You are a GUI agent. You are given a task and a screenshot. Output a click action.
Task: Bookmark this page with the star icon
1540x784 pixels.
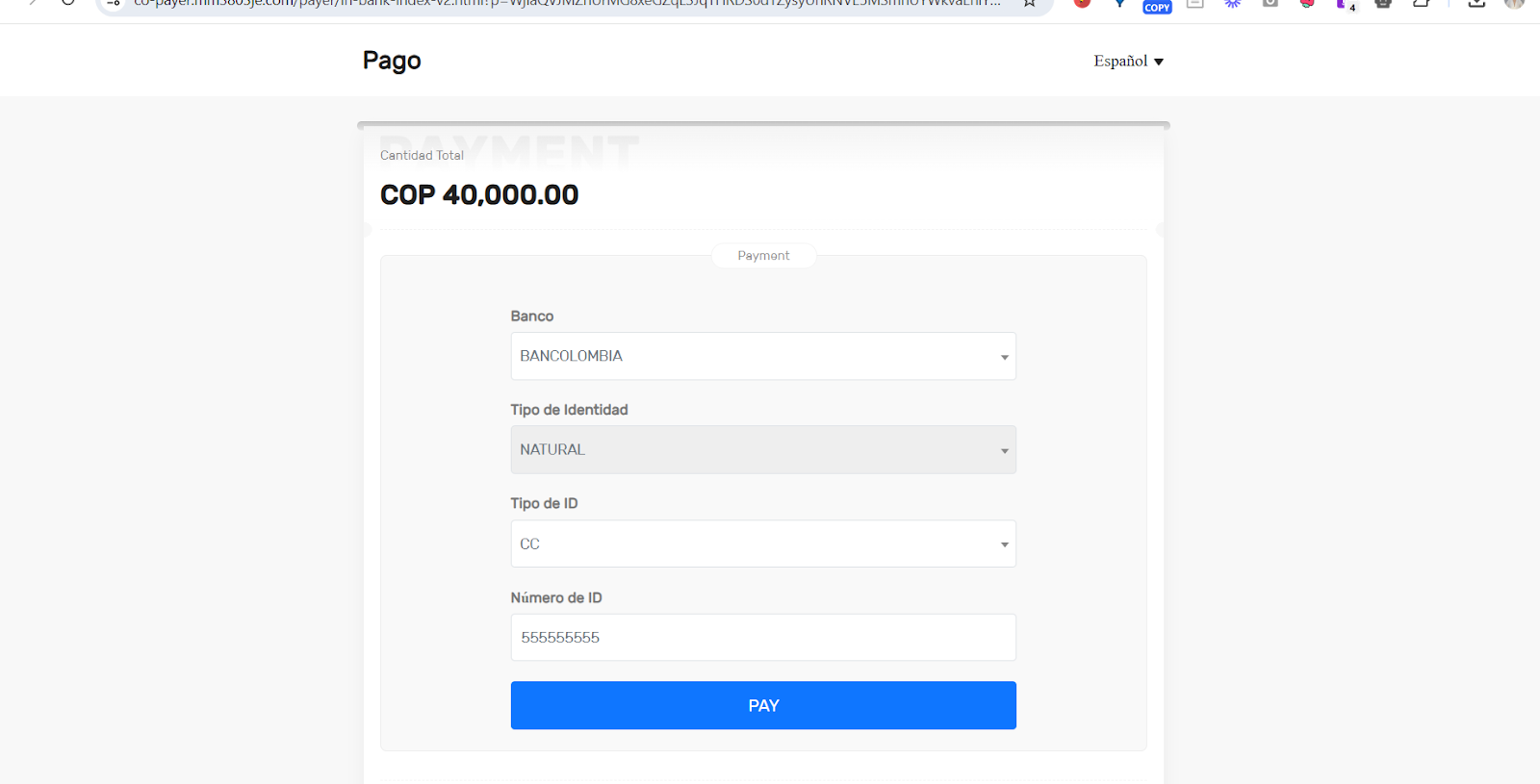1030,4
